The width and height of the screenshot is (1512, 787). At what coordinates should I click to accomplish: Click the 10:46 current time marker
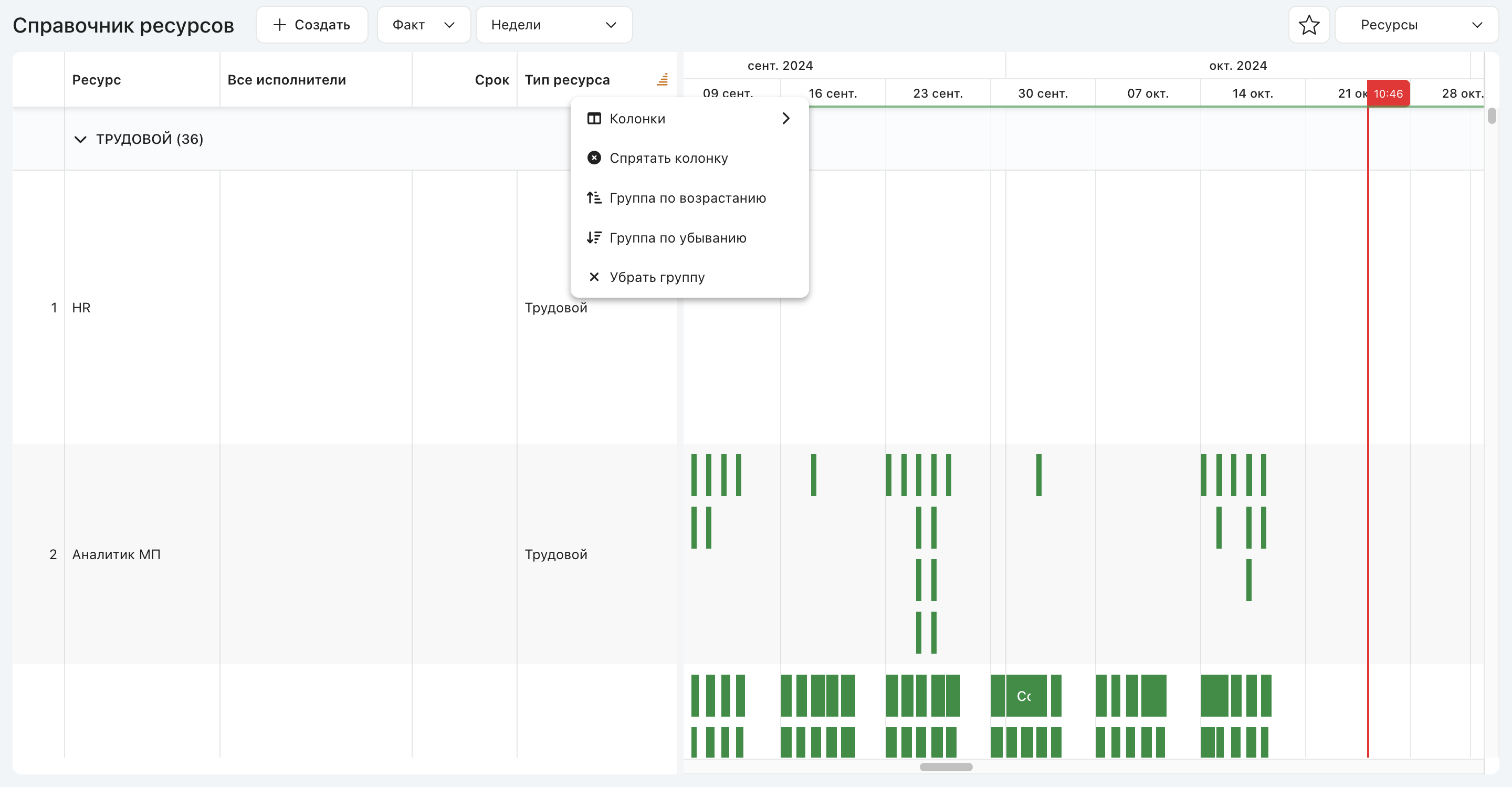click(x=1388, y=93)
